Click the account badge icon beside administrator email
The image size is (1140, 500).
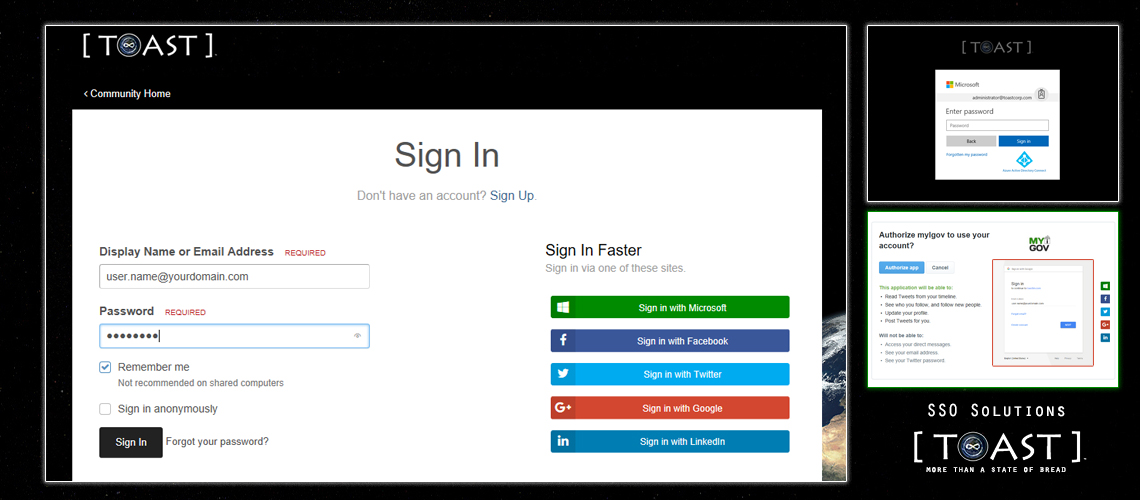pos(1041,94)
